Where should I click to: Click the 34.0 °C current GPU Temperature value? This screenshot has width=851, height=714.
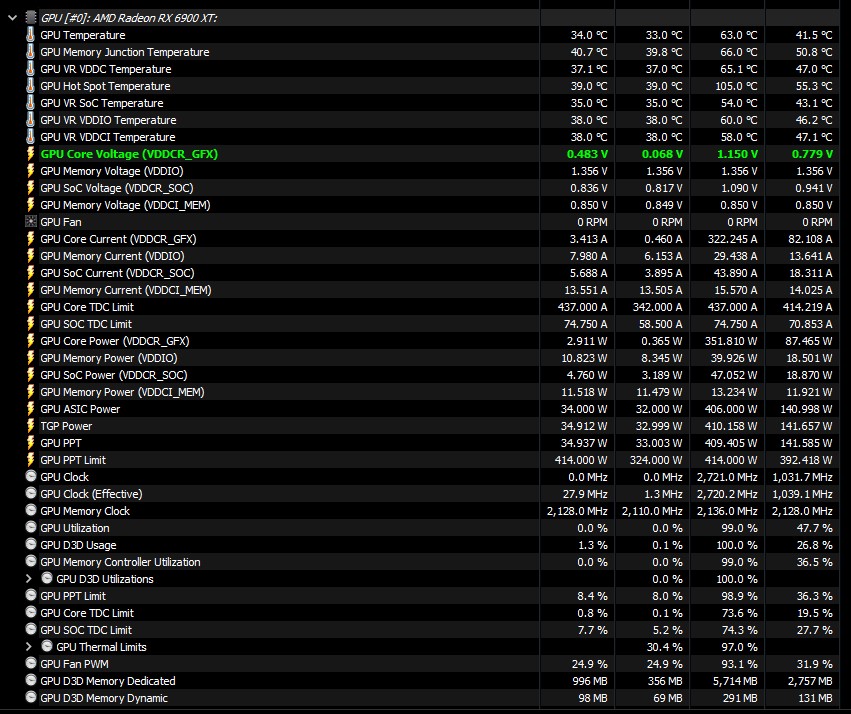click(x=589, y=35)
